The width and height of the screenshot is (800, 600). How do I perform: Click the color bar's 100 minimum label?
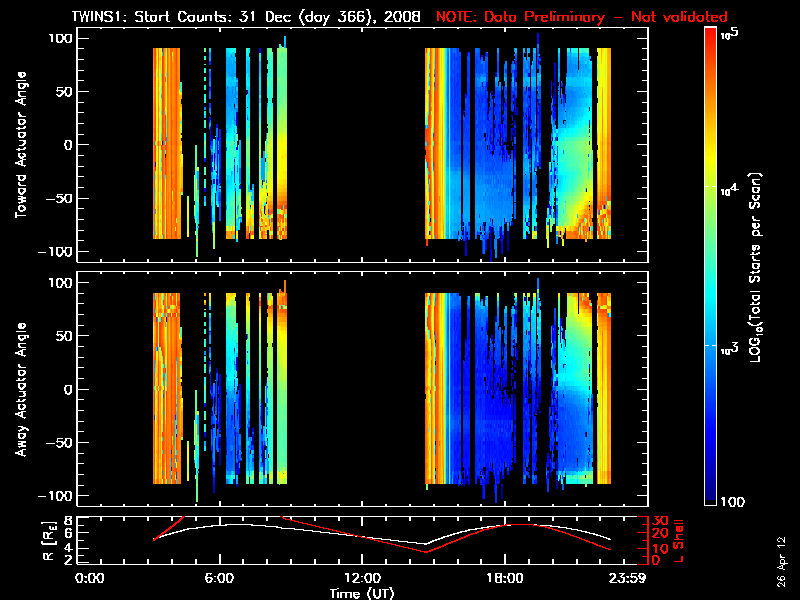pos(732,502)
